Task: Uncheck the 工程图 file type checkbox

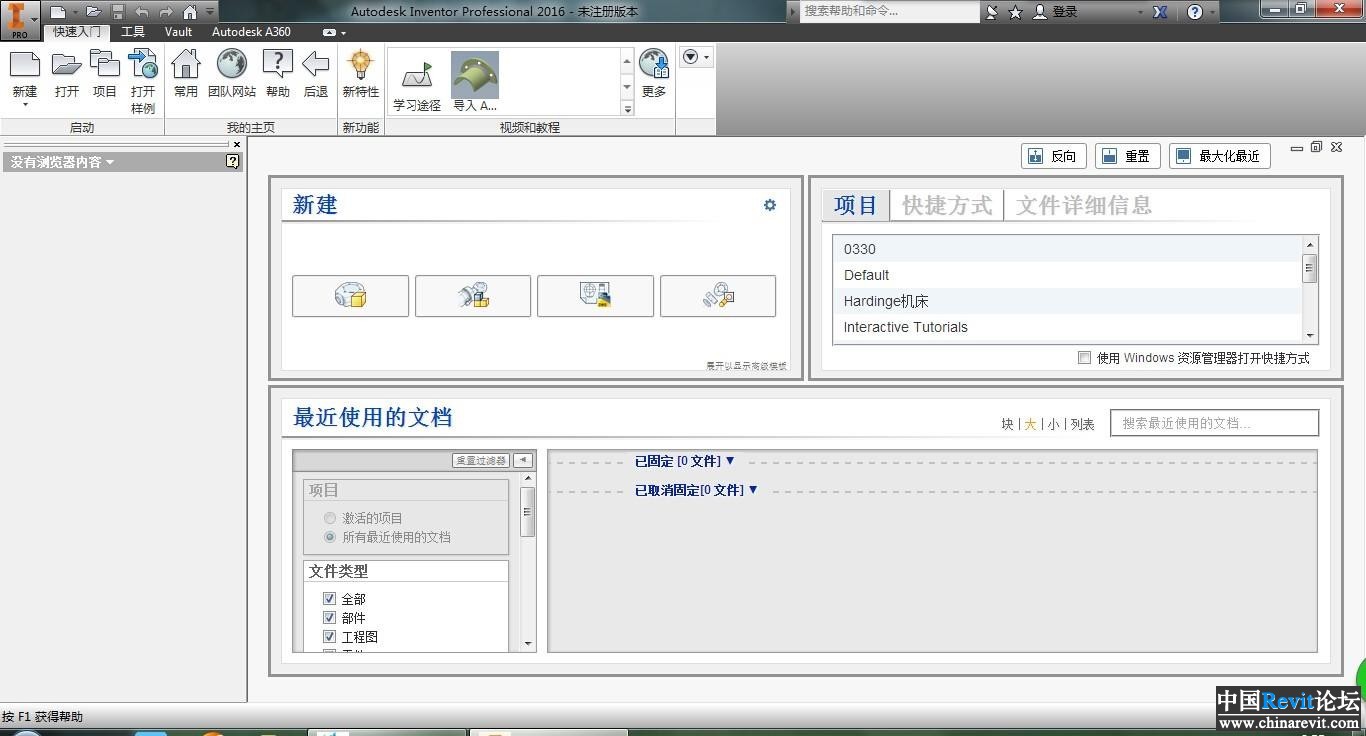Action: [329, 637]
